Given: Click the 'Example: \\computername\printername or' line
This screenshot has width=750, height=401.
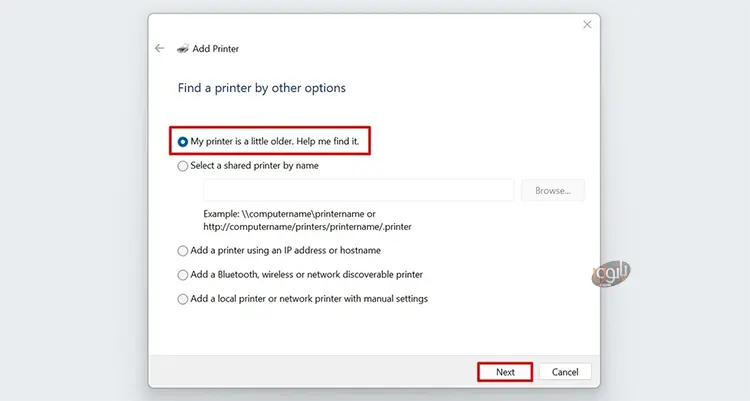Looking at the screenshot, I should click(x=289, y=214).
